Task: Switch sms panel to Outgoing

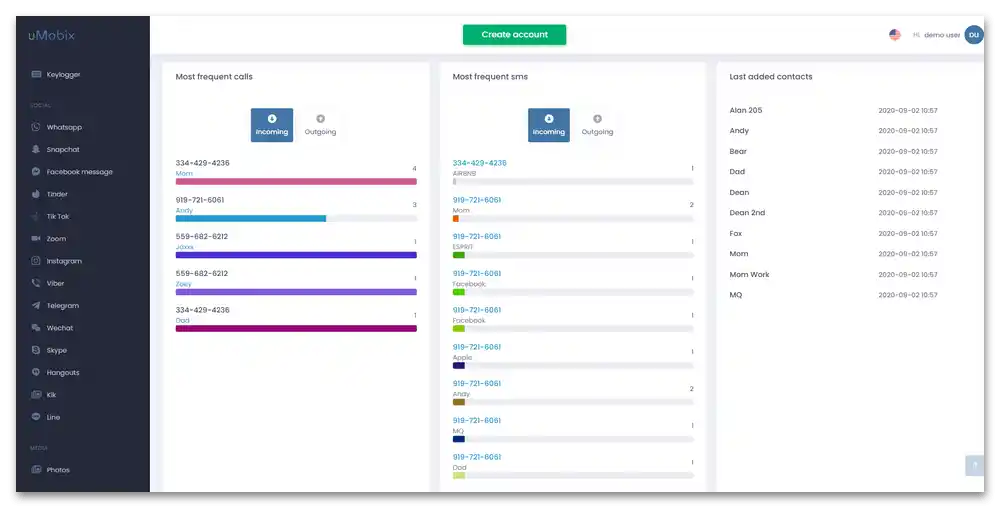Action: (x=597, y=125)
